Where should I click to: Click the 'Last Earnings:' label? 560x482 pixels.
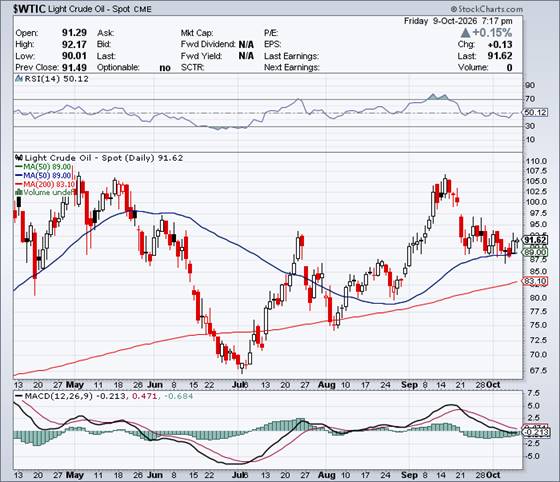(x=291, y=56)
